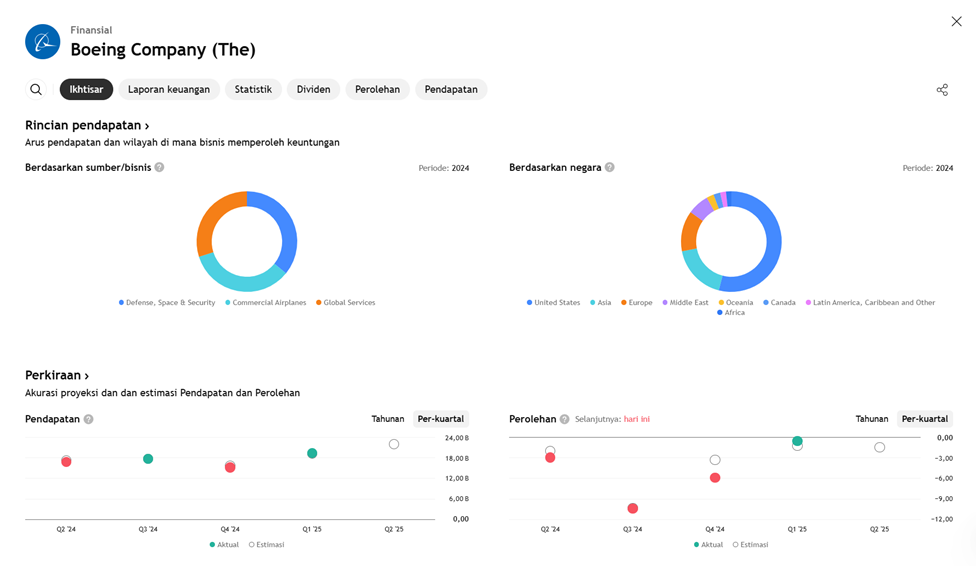
Task: Select the Ikhtisar tab
Action: pos(86,90)
